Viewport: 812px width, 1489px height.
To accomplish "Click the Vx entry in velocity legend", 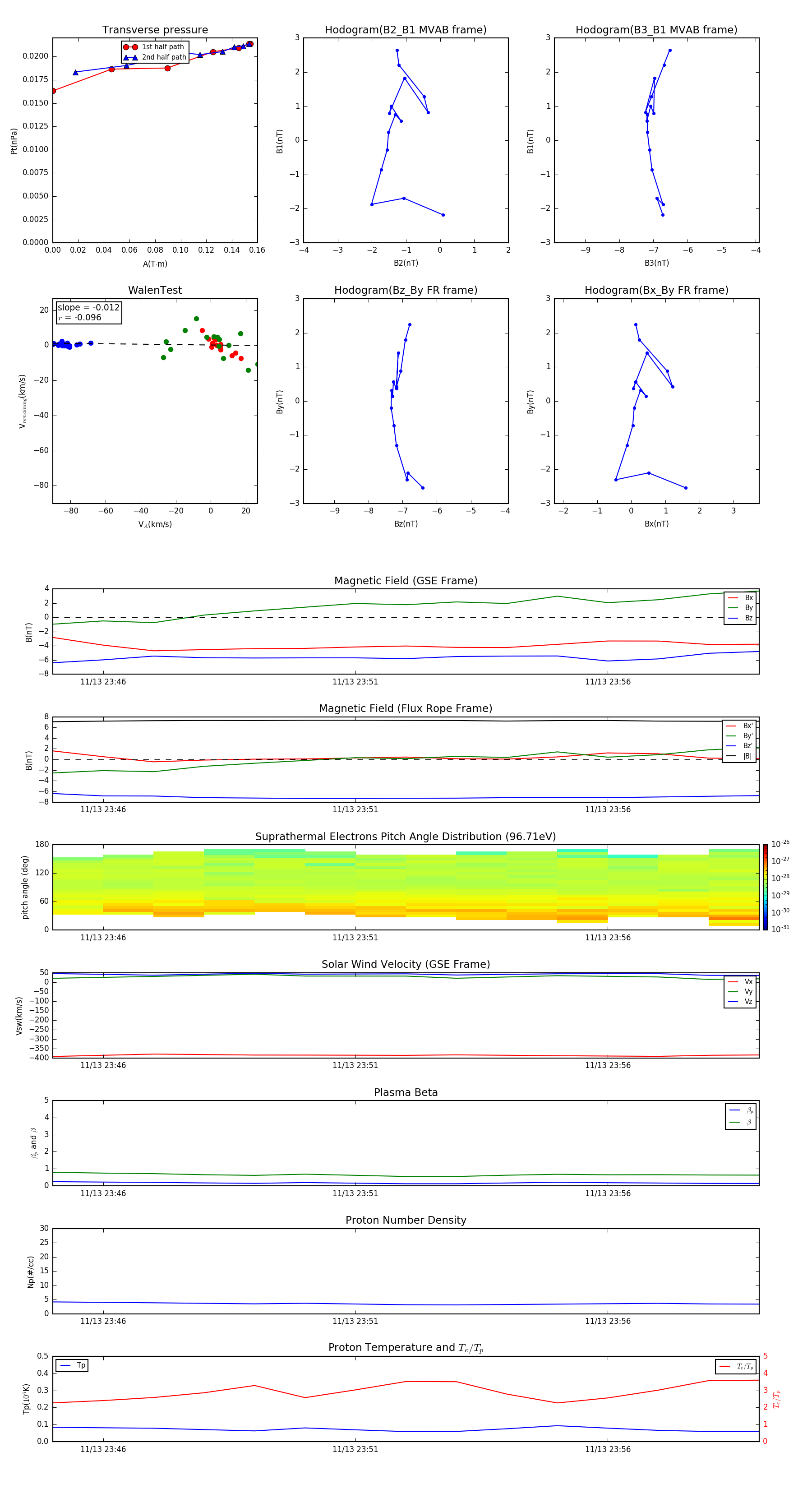I will click(x=740, y=981).
